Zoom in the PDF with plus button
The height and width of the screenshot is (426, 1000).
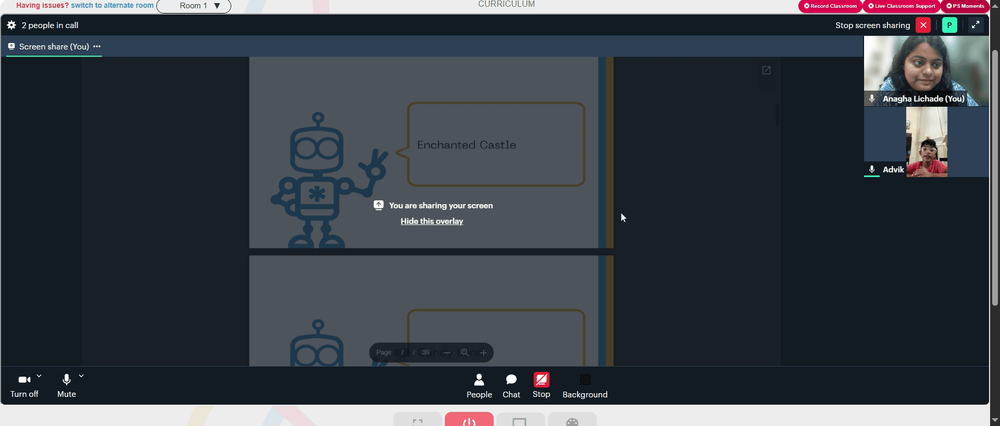click(x=483, y=353)
